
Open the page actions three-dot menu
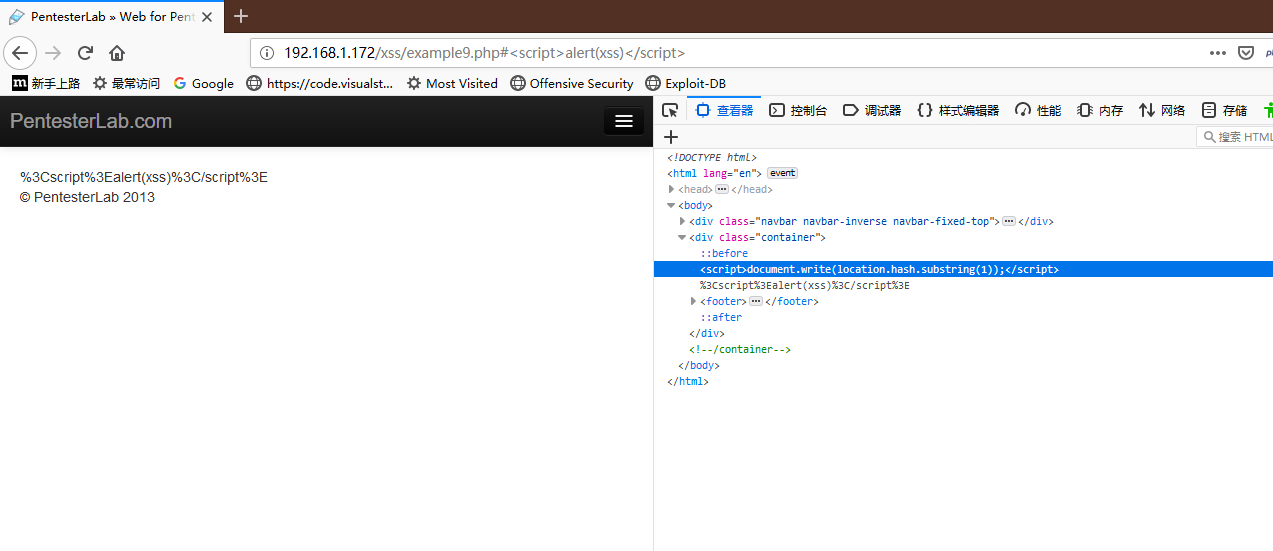click(x=1217, y=53)
